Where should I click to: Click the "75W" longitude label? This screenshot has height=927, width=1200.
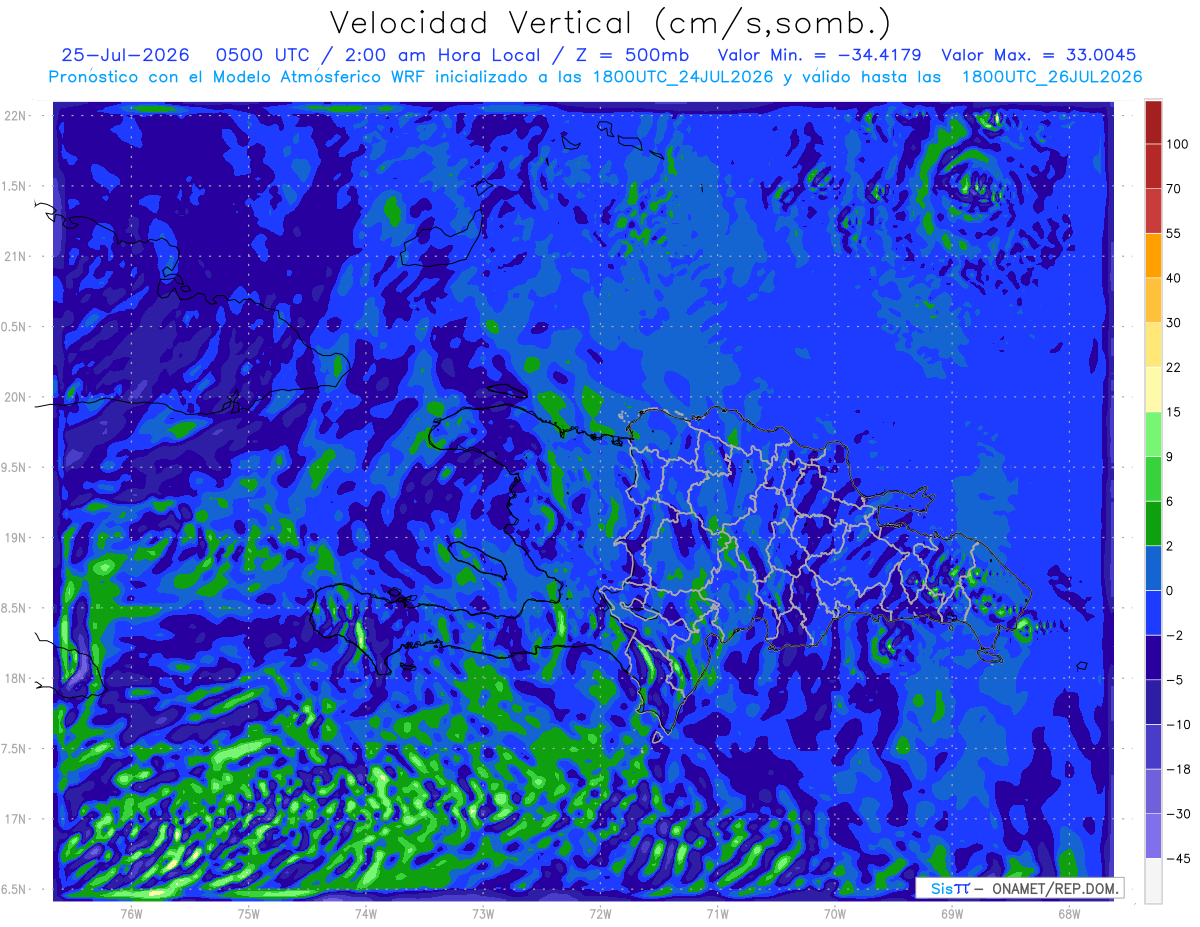tap(248, 914)
